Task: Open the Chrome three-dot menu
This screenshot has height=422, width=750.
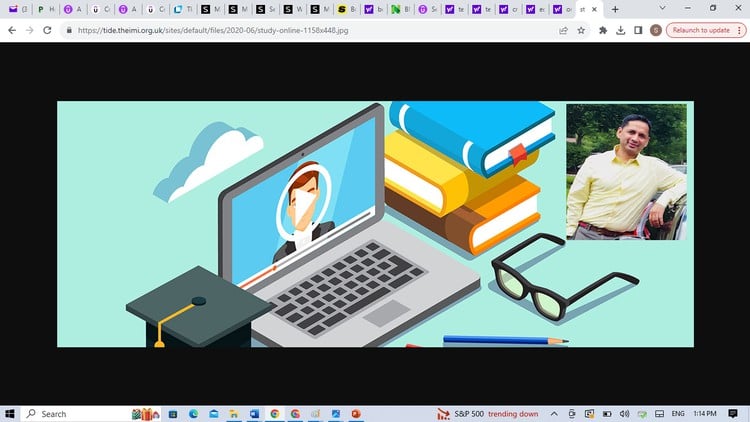Action: [x=741, y=30]
